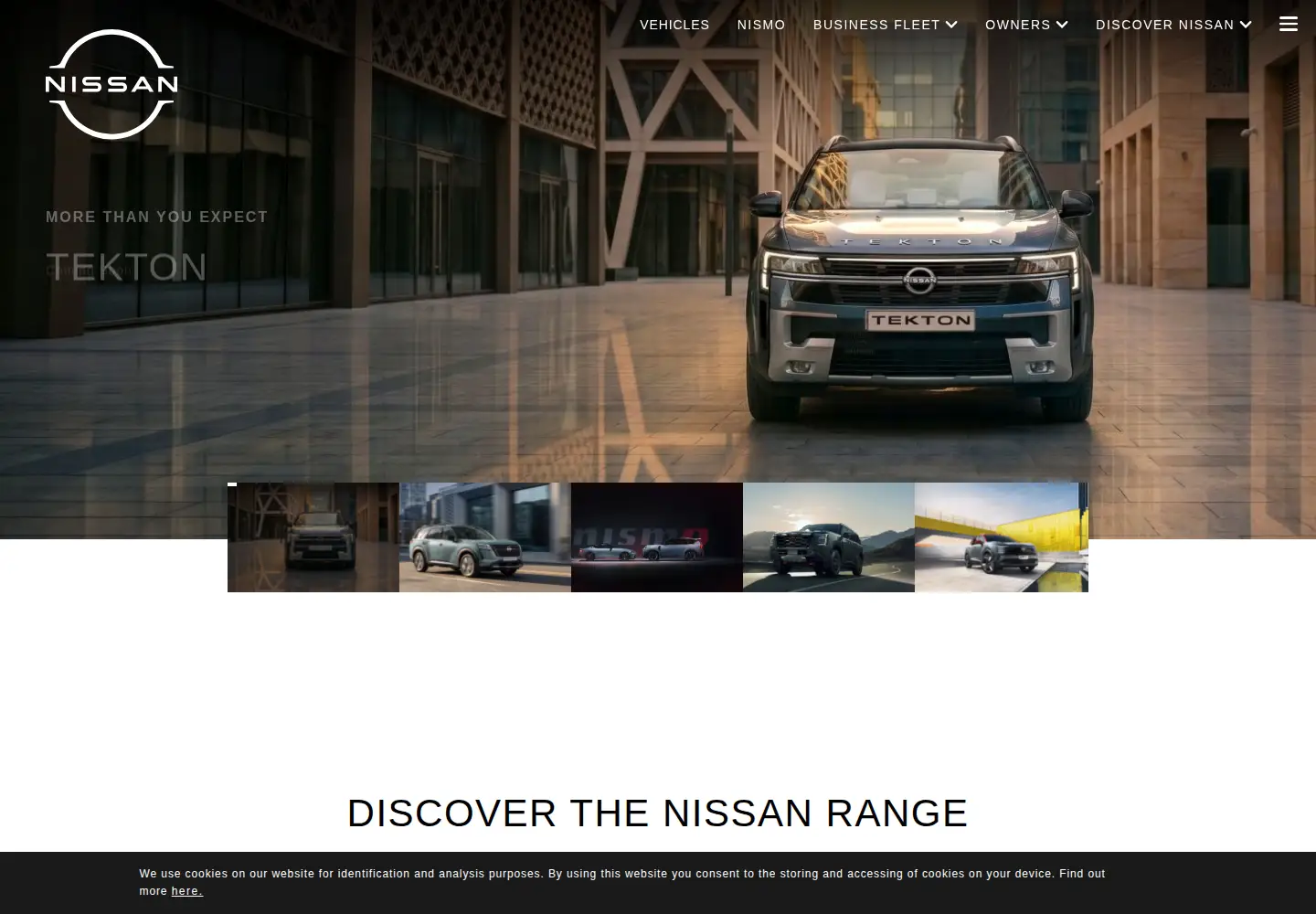
Task: Click the cookie policy 'here' link
Action: point(186,891)
